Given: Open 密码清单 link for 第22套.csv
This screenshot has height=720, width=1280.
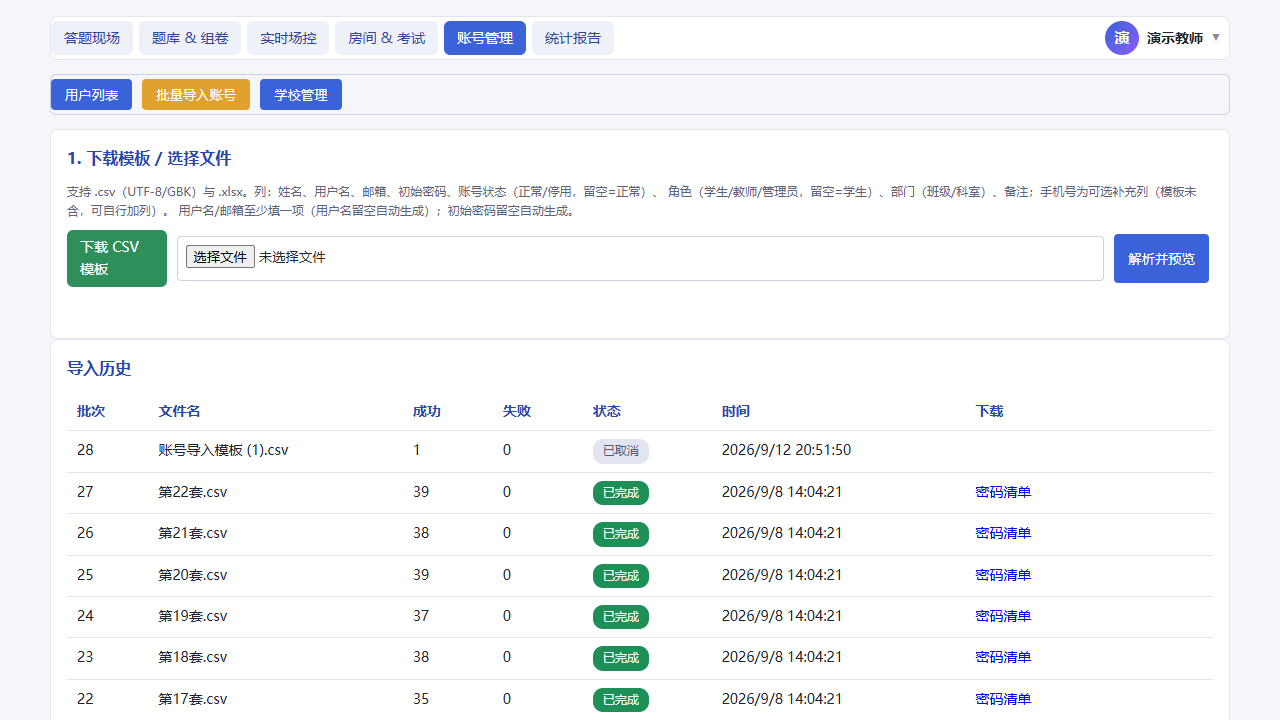Looking at the screenshot, I should [x=1003, y=492].
